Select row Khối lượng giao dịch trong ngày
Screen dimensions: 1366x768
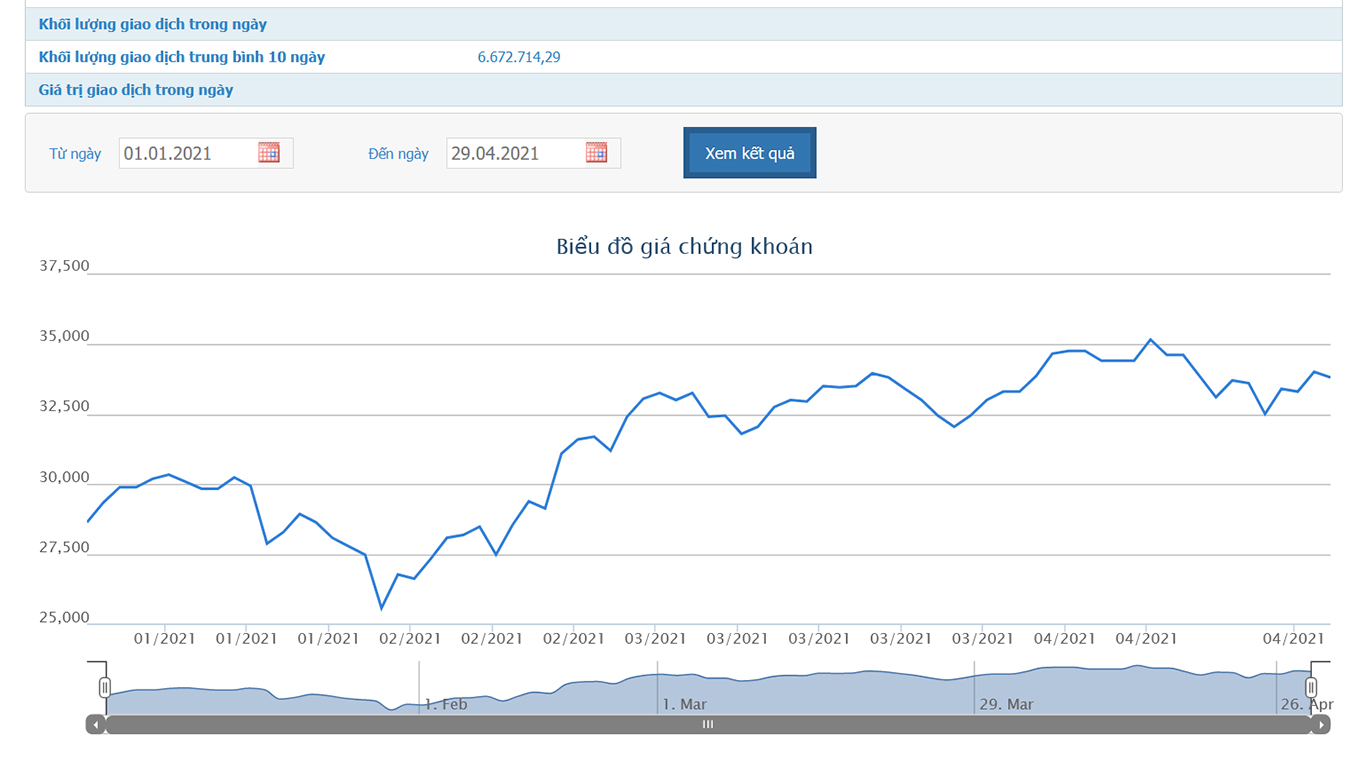click(x=153, y=24)
